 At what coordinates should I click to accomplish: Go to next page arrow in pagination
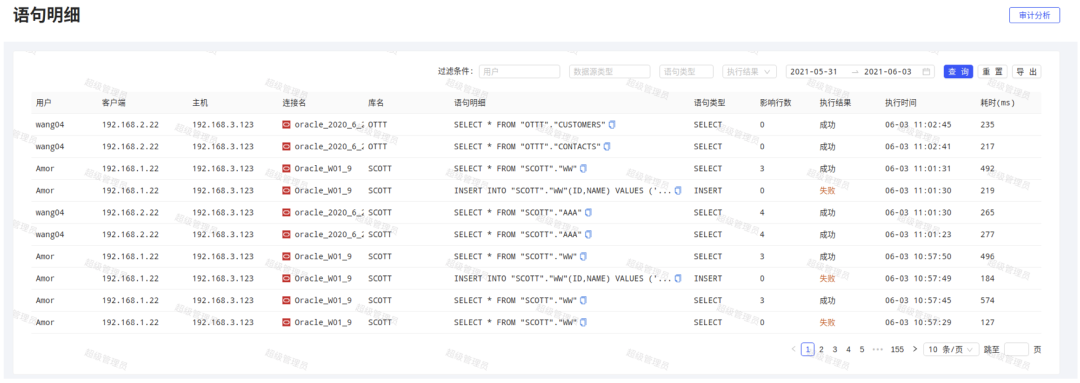pyautogui.click(x=915, y=349)
